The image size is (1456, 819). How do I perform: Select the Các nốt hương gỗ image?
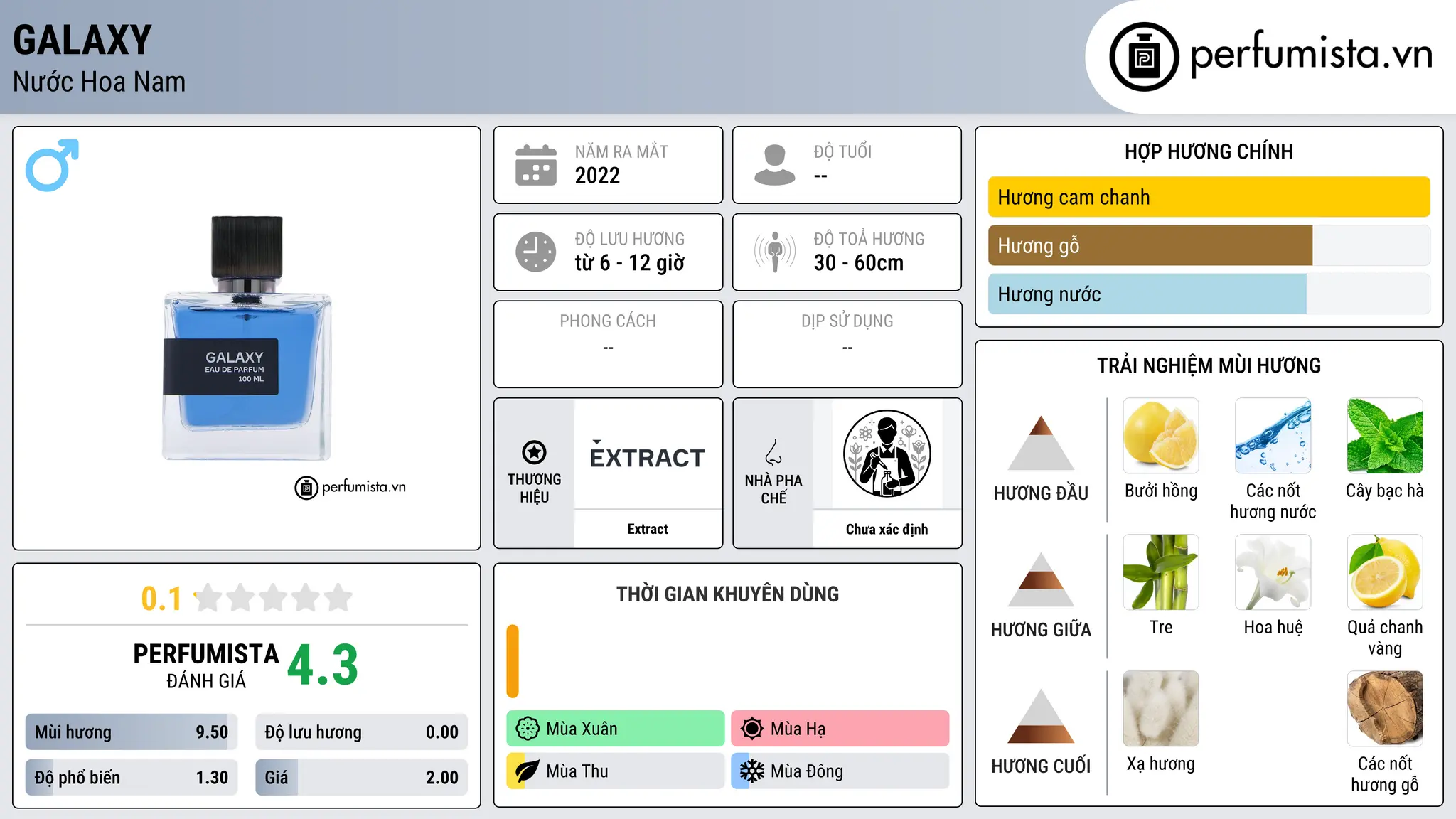[1385, 709]
